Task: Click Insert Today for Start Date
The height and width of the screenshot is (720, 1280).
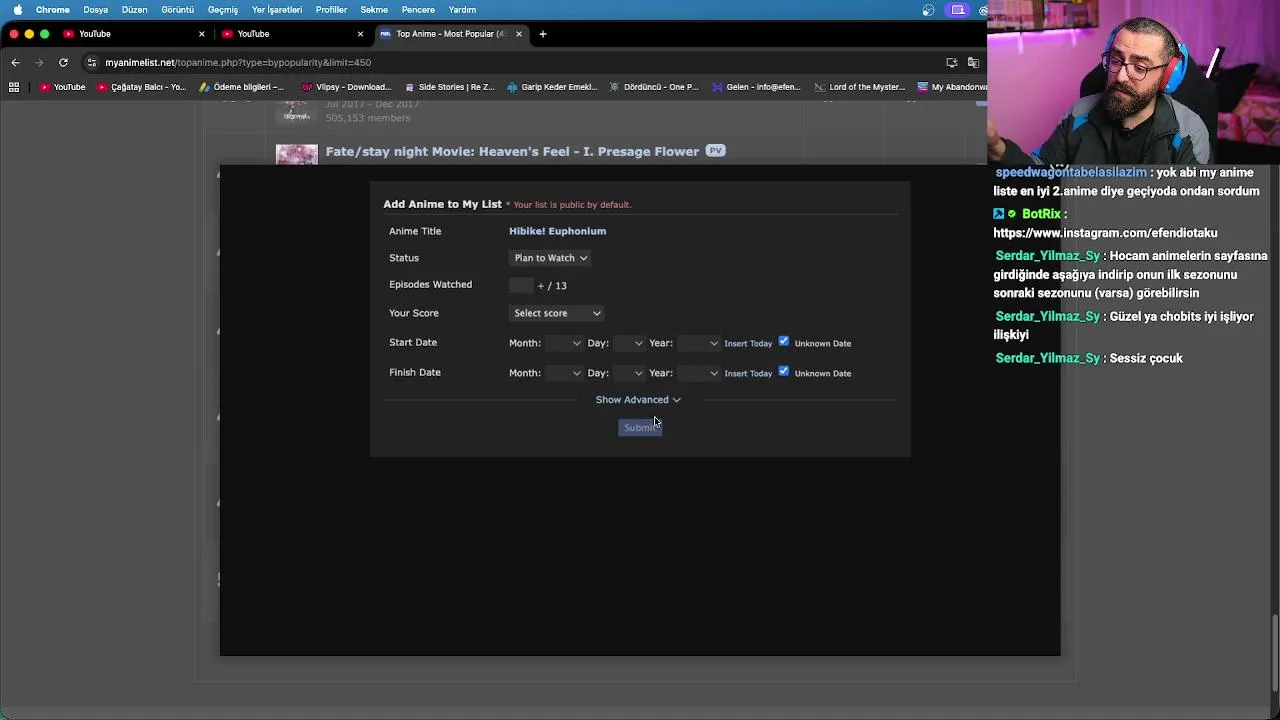Action: point(748,343)
